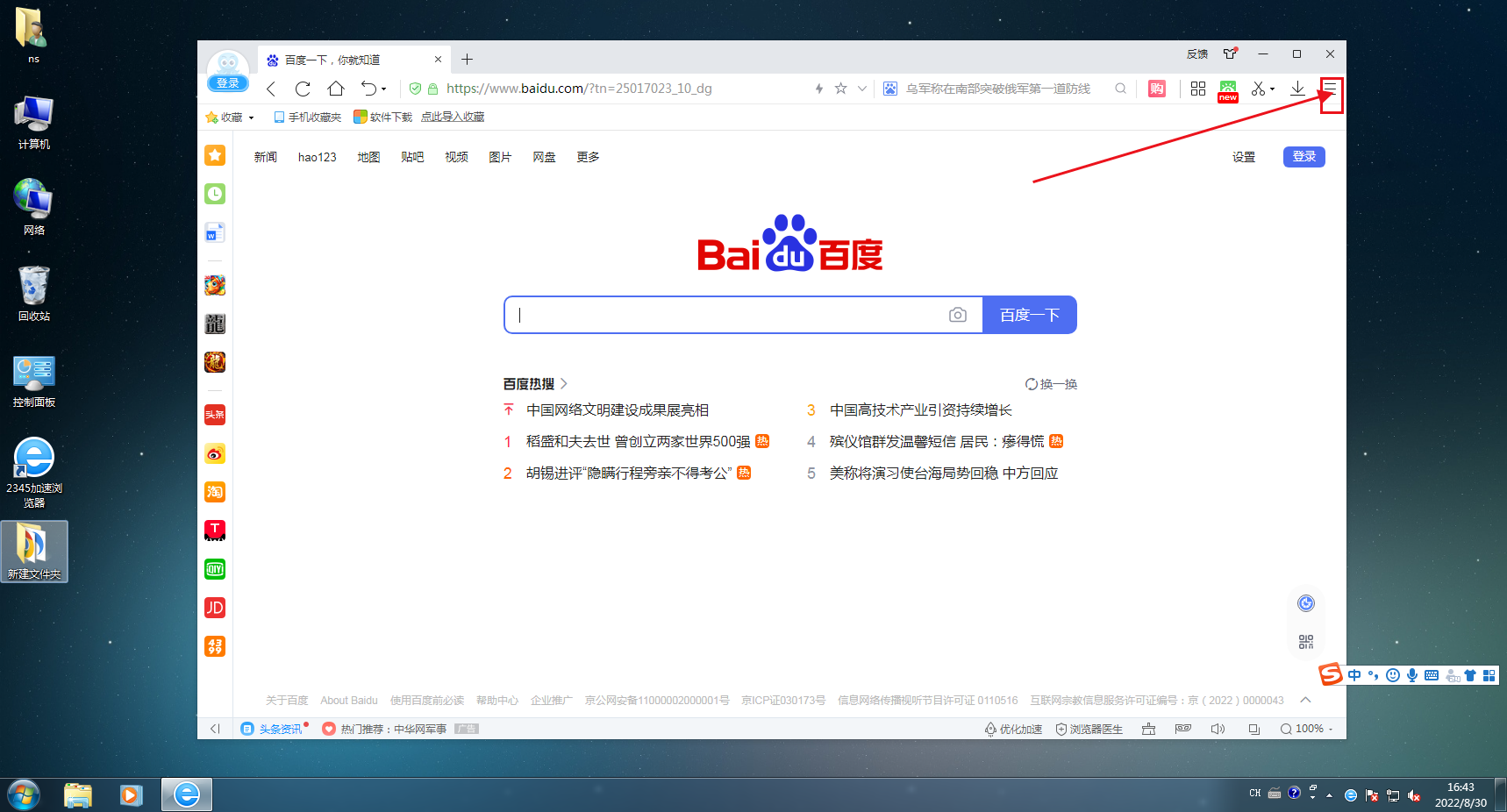This screenshot has height=812, width=1507.
Task: Click the 百度一下 search button
Action: tap(1030, 315)
